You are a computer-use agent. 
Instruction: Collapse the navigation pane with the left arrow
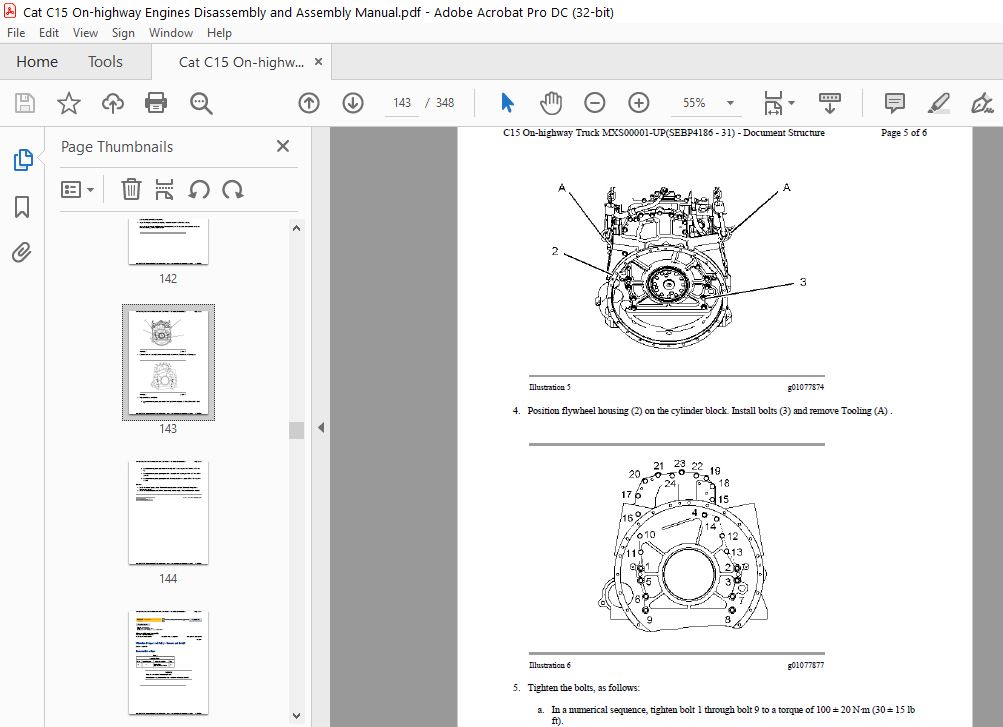(321, 427)
